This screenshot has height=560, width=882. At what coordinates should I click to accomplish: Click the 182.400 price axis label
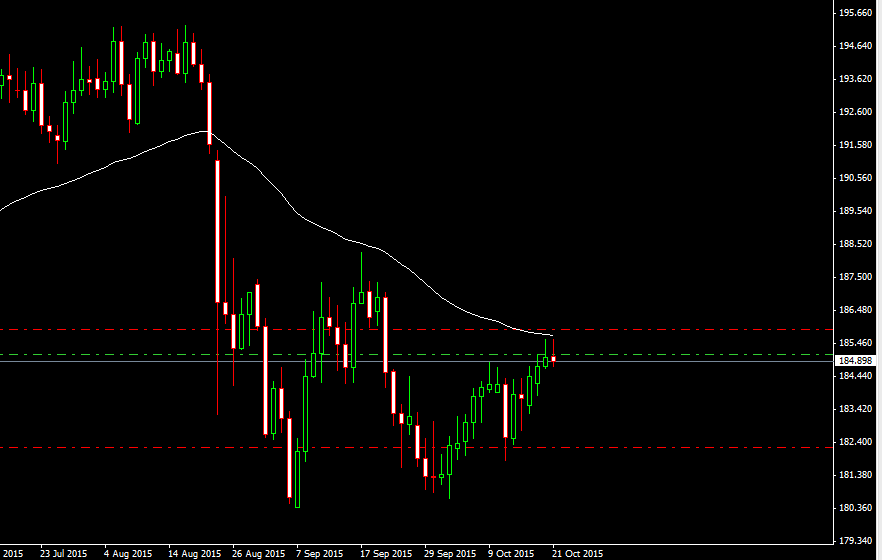click(x=855, y=442)
